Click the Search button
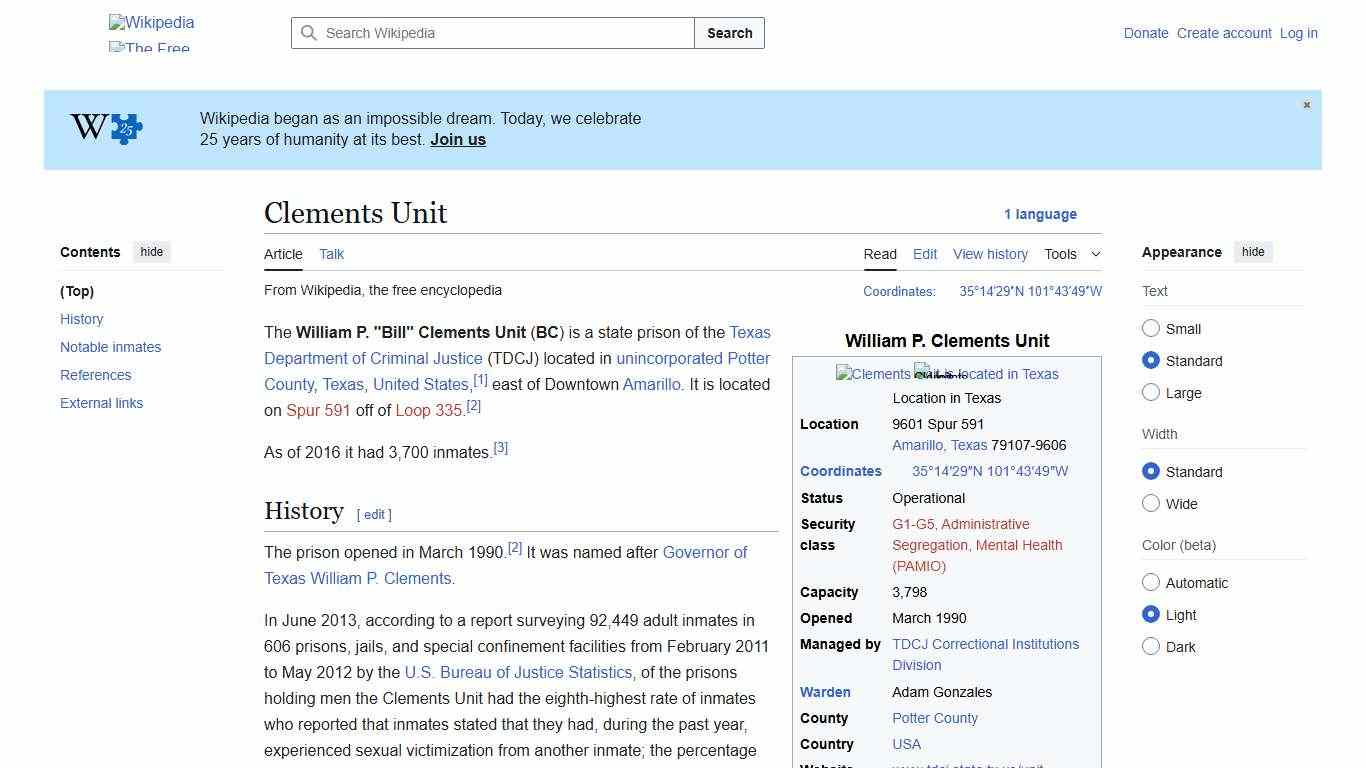 [x=729, y=33]
